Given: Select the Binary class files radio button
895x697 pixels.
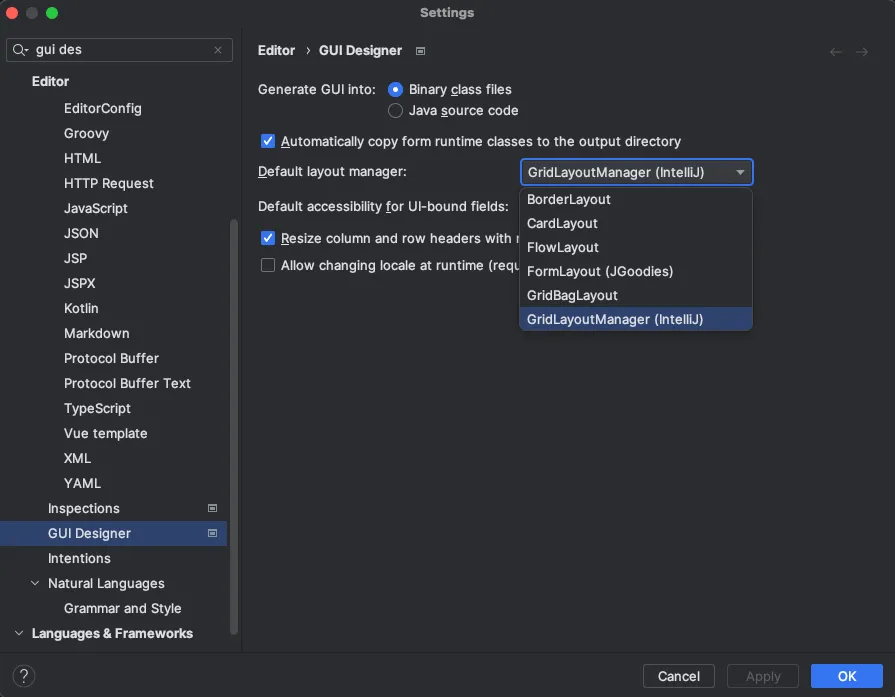Looking at the screenshot, I should tap(396, 89).
